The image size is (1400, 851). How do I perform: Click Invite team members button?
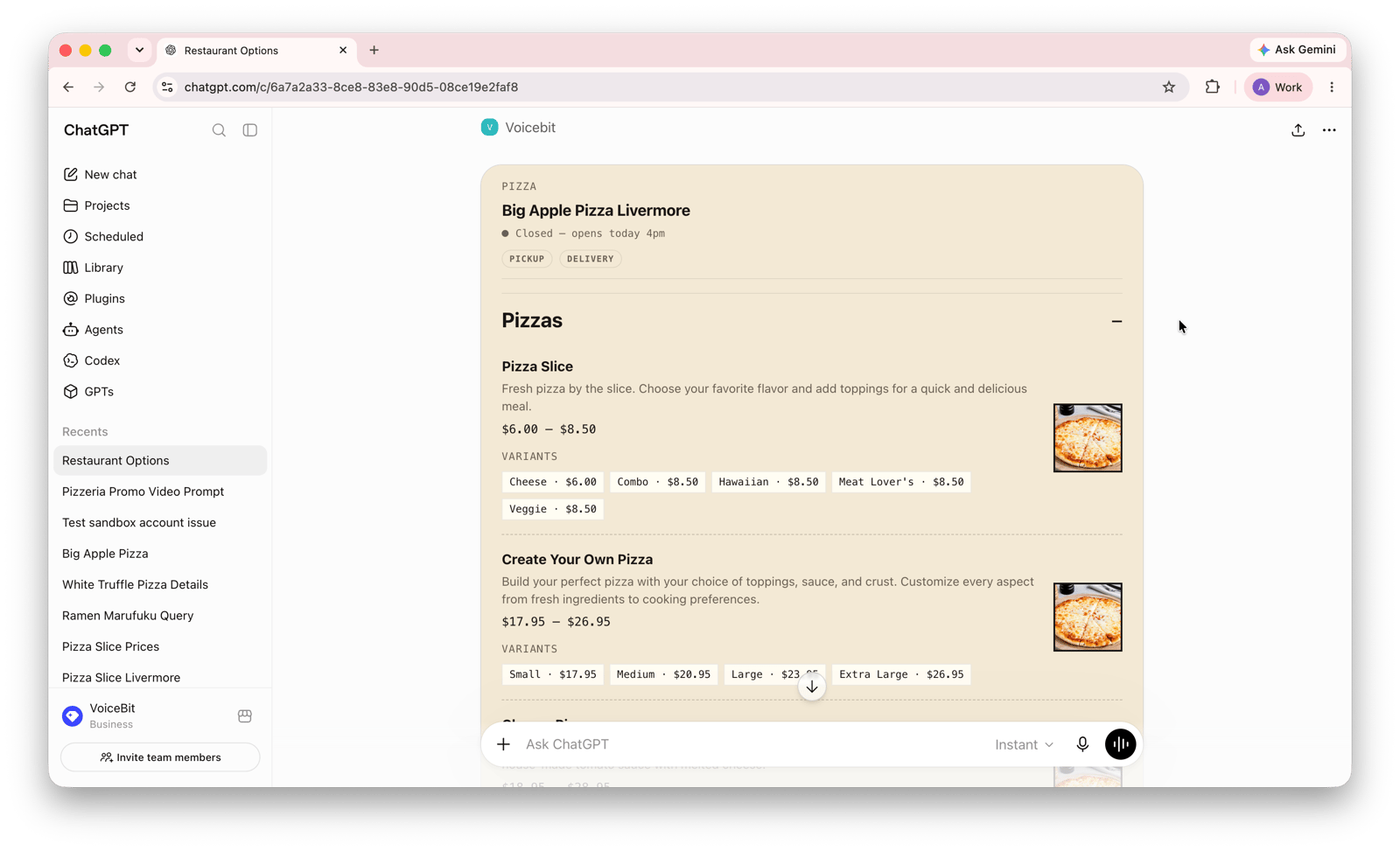[x=160, y=757]
